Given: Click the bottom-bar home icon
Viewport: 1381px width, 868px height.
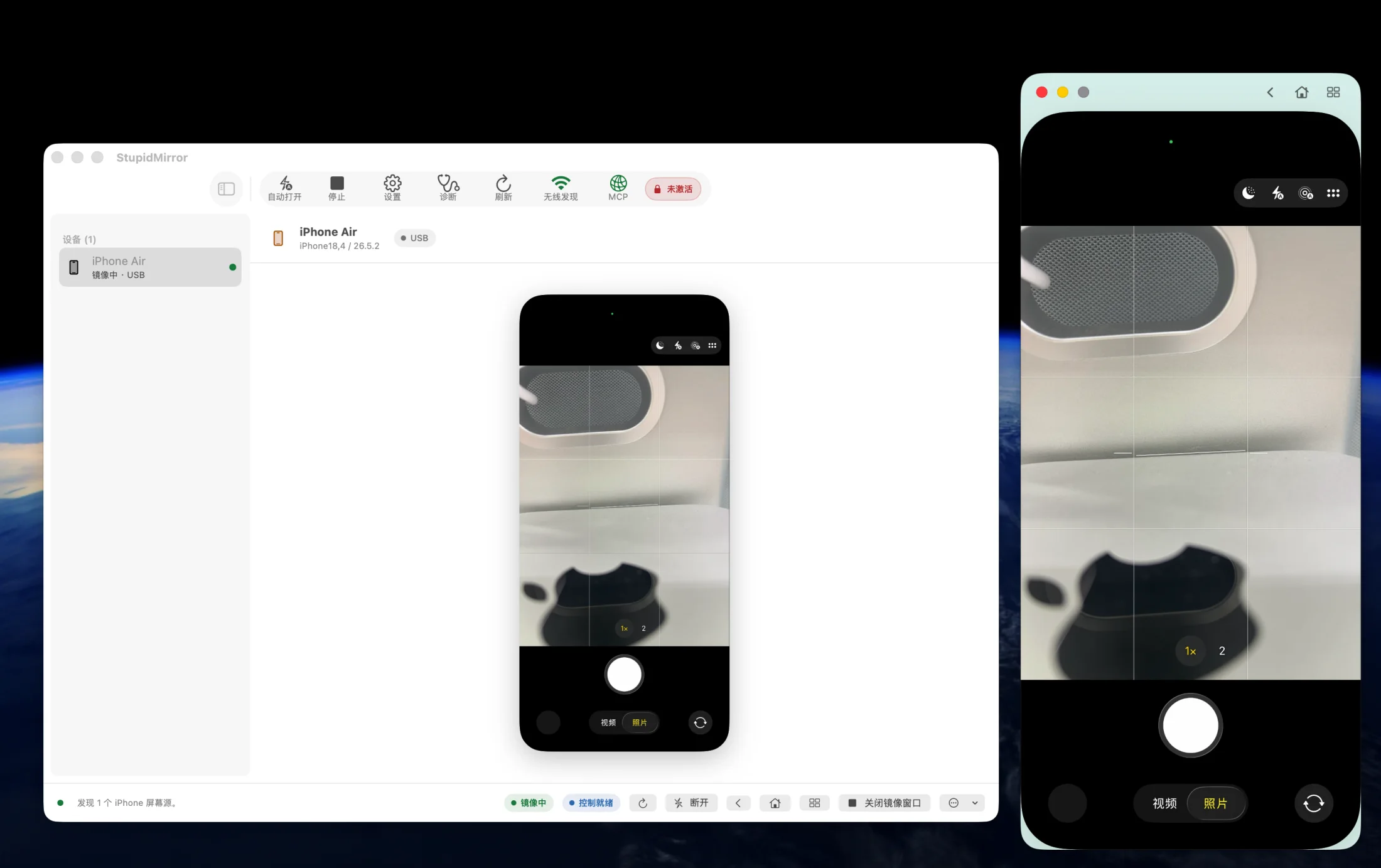Looking at the screenshot, I should [x=775, y=803].
